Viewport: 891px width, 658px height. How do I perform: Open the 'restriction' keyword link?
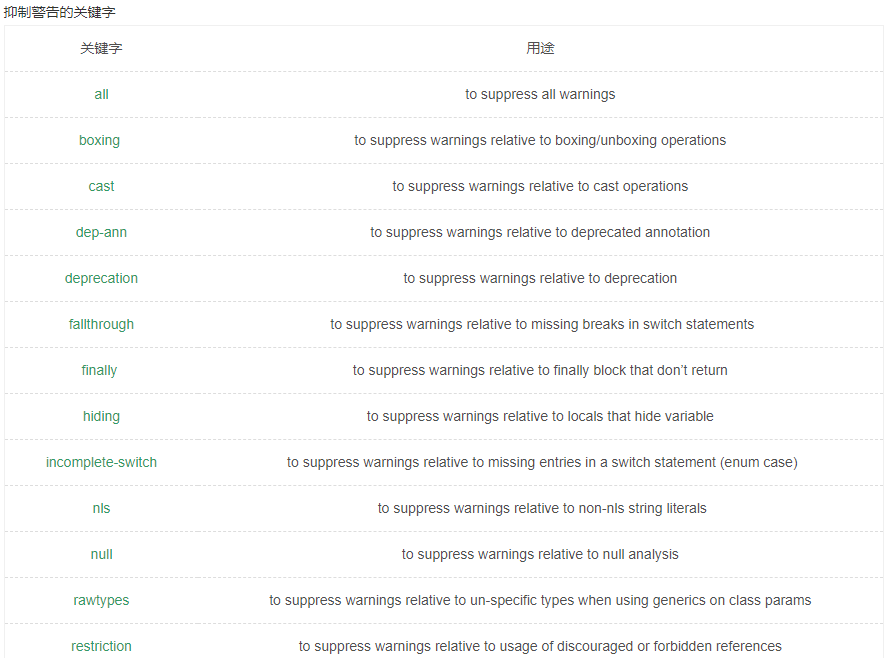pos(101,646)
